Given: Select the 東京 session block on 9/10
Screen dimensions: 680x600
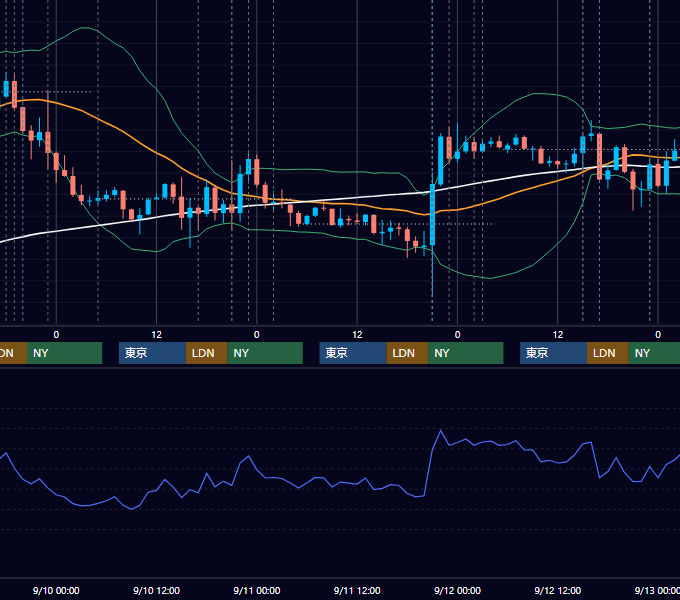Looking at the screenshot, I should [x=152, y=353].
